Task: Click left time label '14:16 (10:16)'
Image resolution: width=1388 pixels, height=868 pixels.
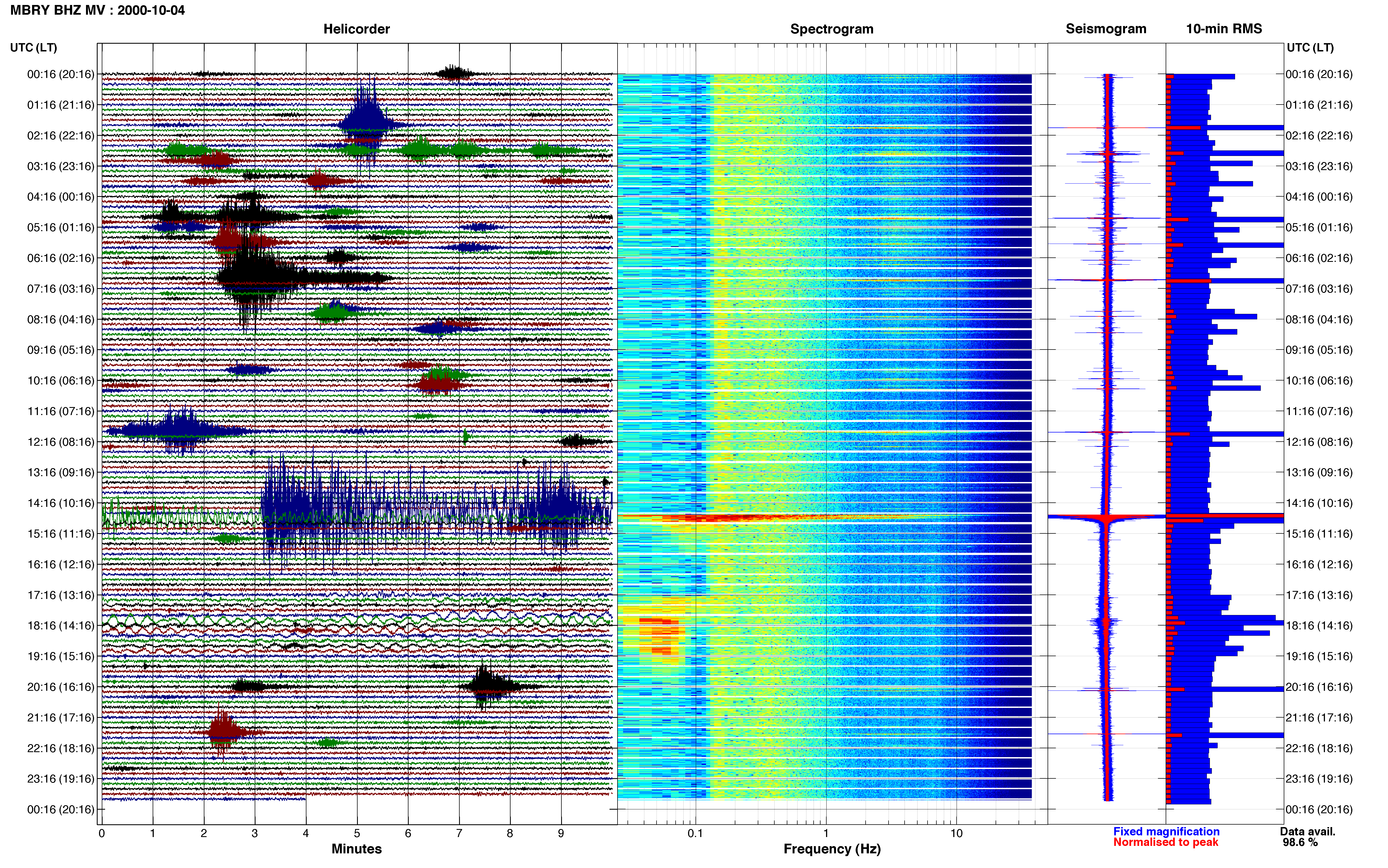Action: (61, 503)
